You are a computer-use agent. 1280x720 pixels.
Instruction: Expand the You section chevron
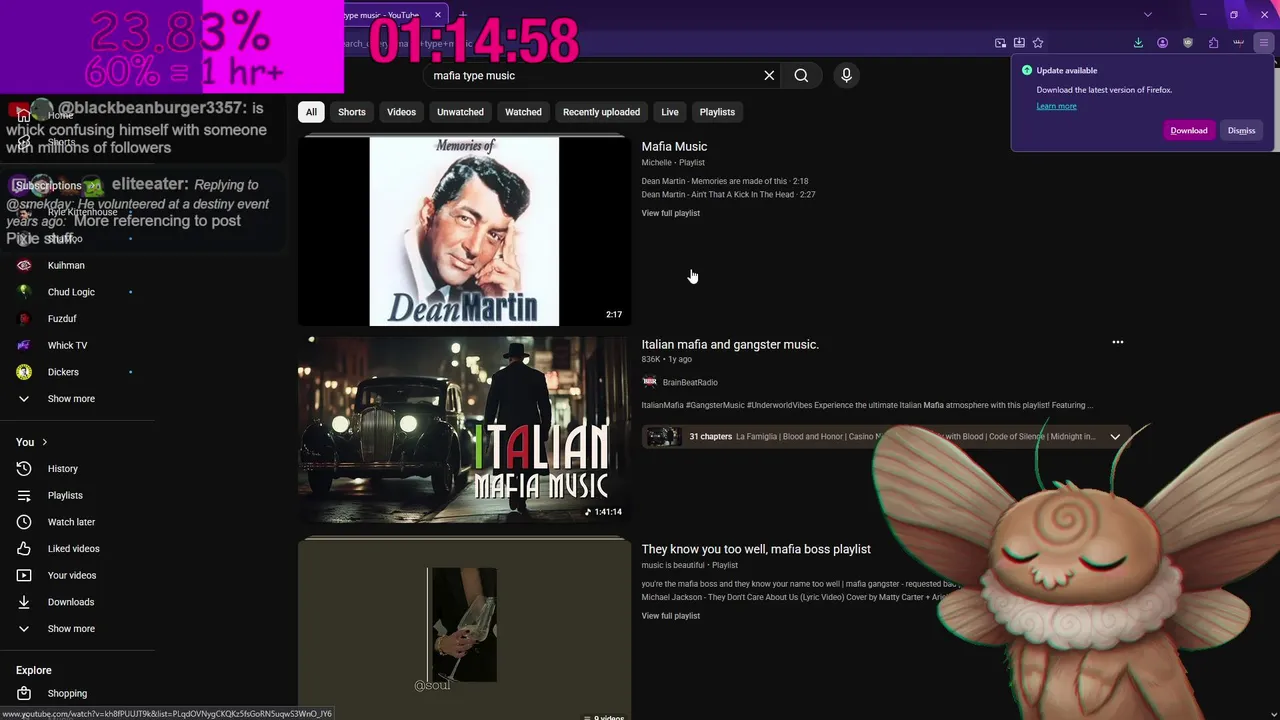click(44, 442)
